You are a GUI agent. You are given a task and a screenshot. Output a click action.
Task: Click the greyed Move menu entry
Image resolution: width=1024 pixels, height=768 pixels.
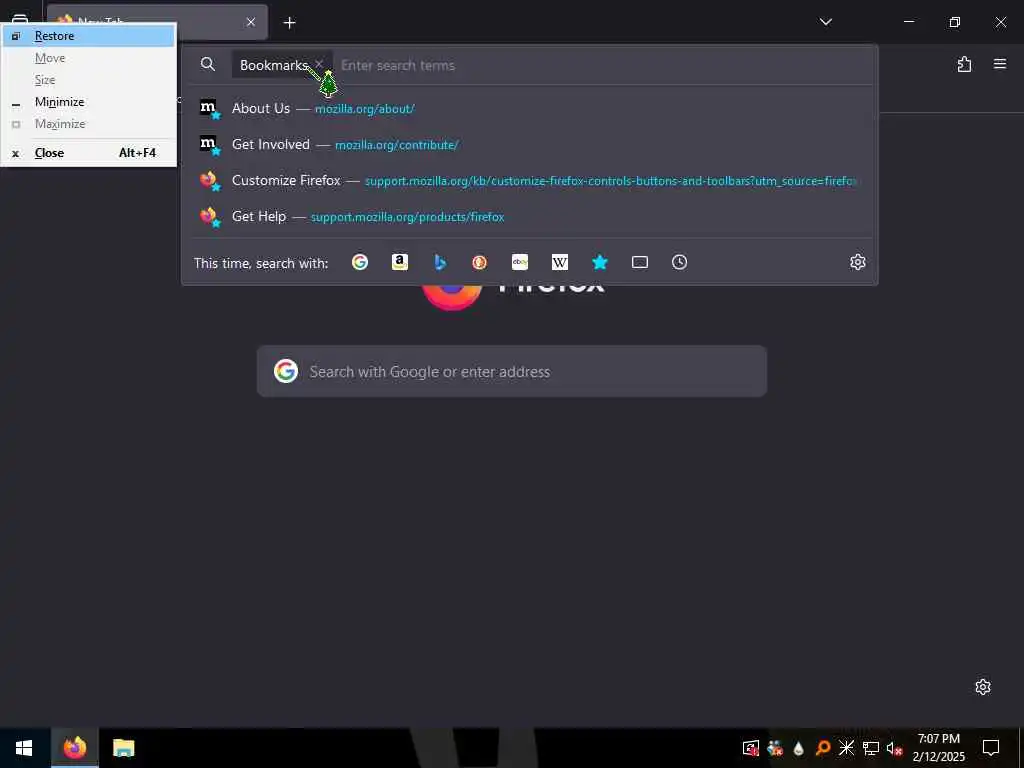point(89,58)
